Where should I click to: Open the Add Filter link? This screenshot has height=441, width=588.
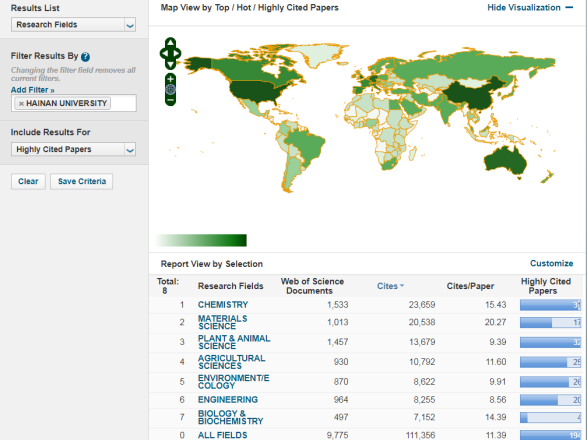pos(32,90)
